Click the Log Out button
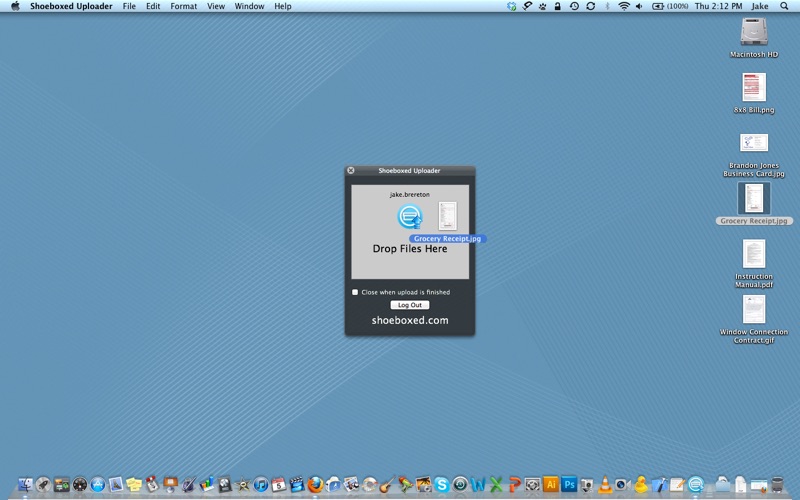Screen dimensions: 800x500 (410, 305)
